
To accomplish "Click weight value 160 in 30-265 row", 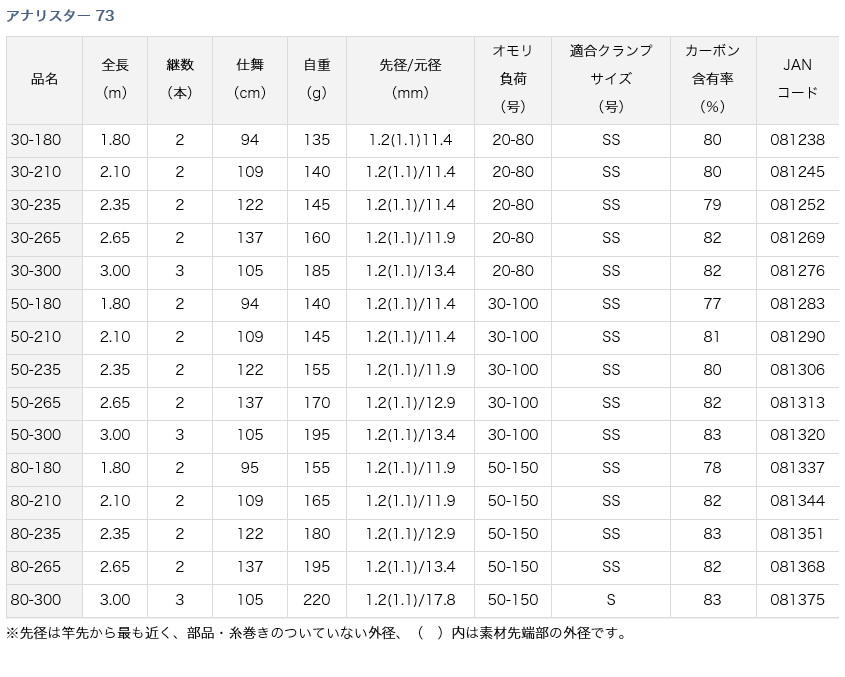I will (x=317, y=238).
